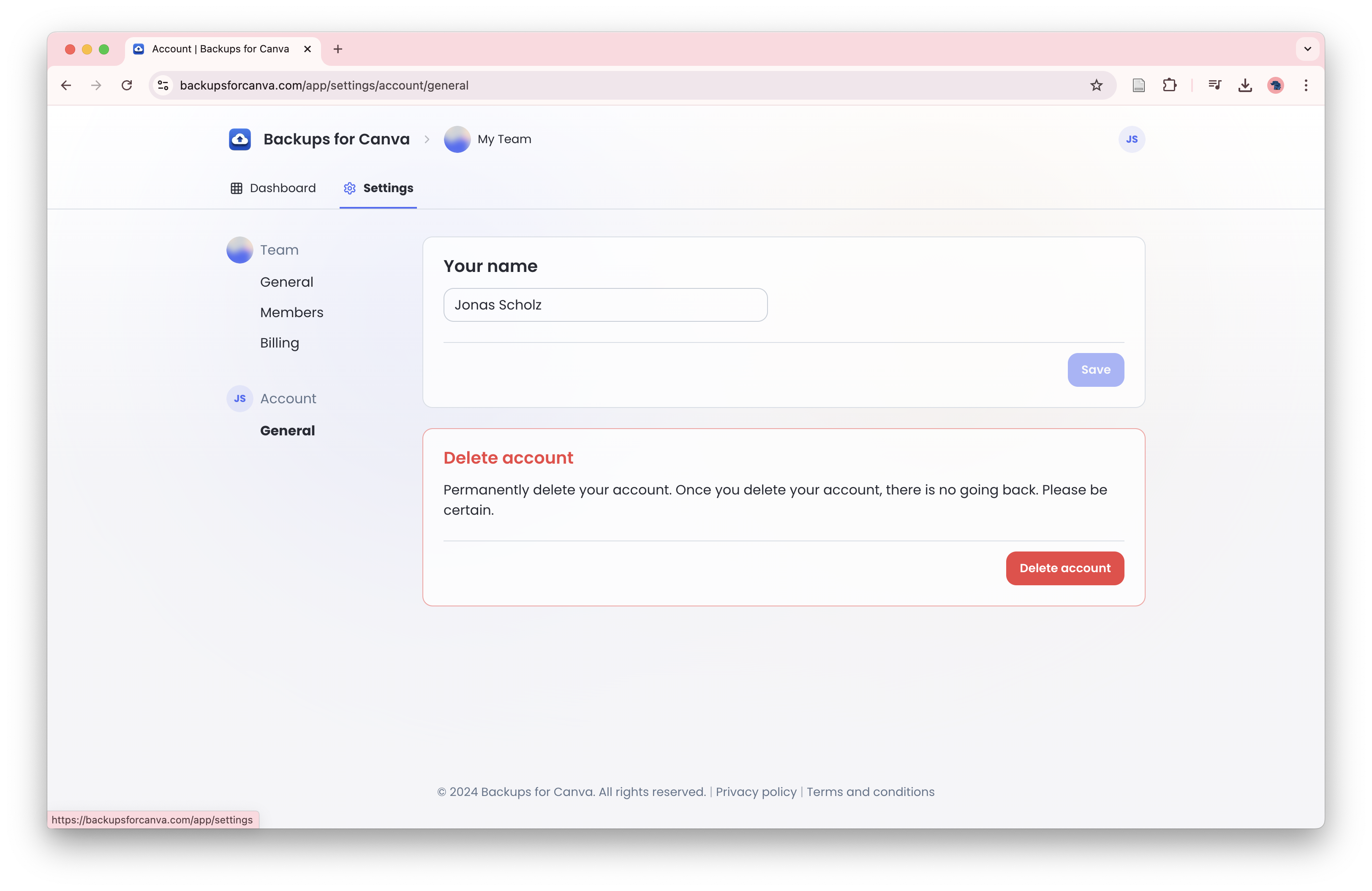Image resolution: width=1372 pixels, height=891 pixels.
Task: Switch to the Dashboard tab
Action: (273, 188)
